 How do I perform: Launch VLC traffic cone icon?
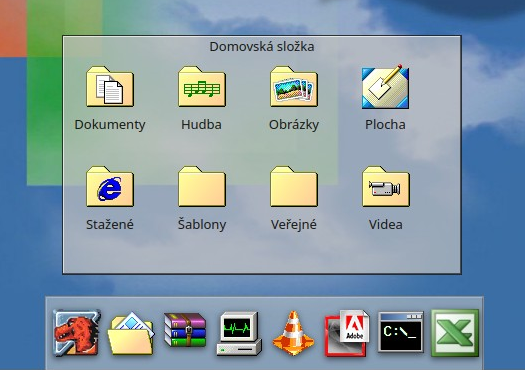pos(293,333)
